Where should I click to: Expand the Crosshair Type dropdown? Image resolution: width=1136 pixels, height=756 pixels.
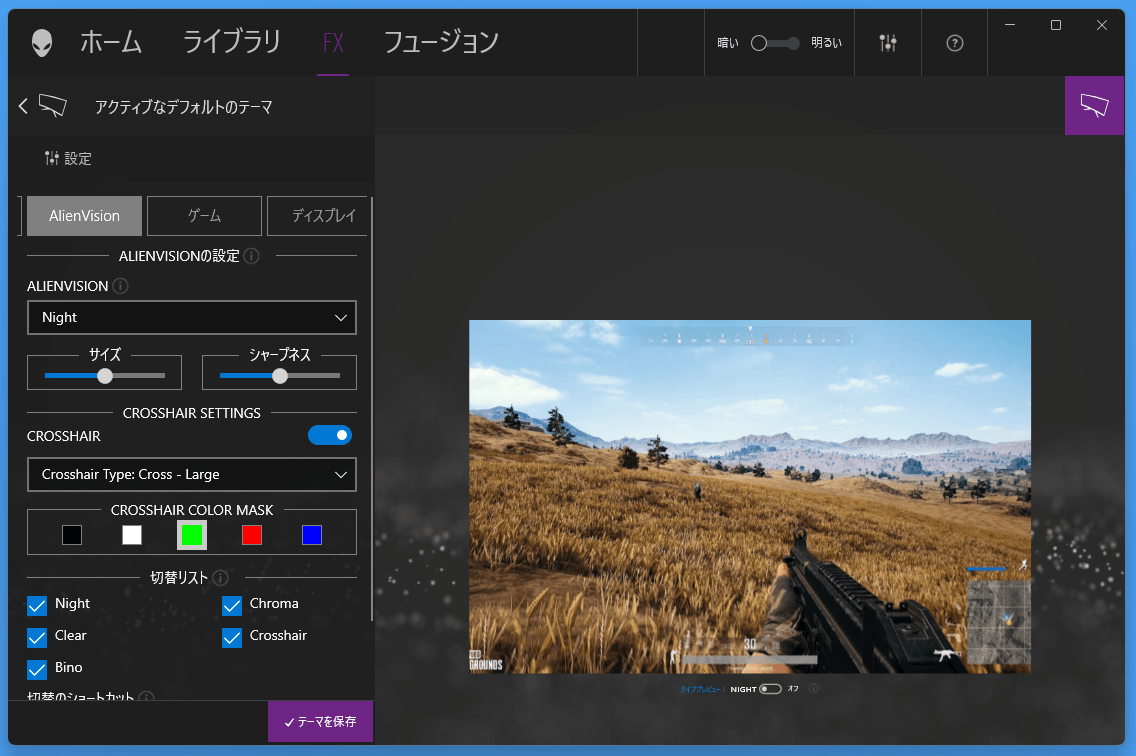pyautogui.click(x=192, y=475)
